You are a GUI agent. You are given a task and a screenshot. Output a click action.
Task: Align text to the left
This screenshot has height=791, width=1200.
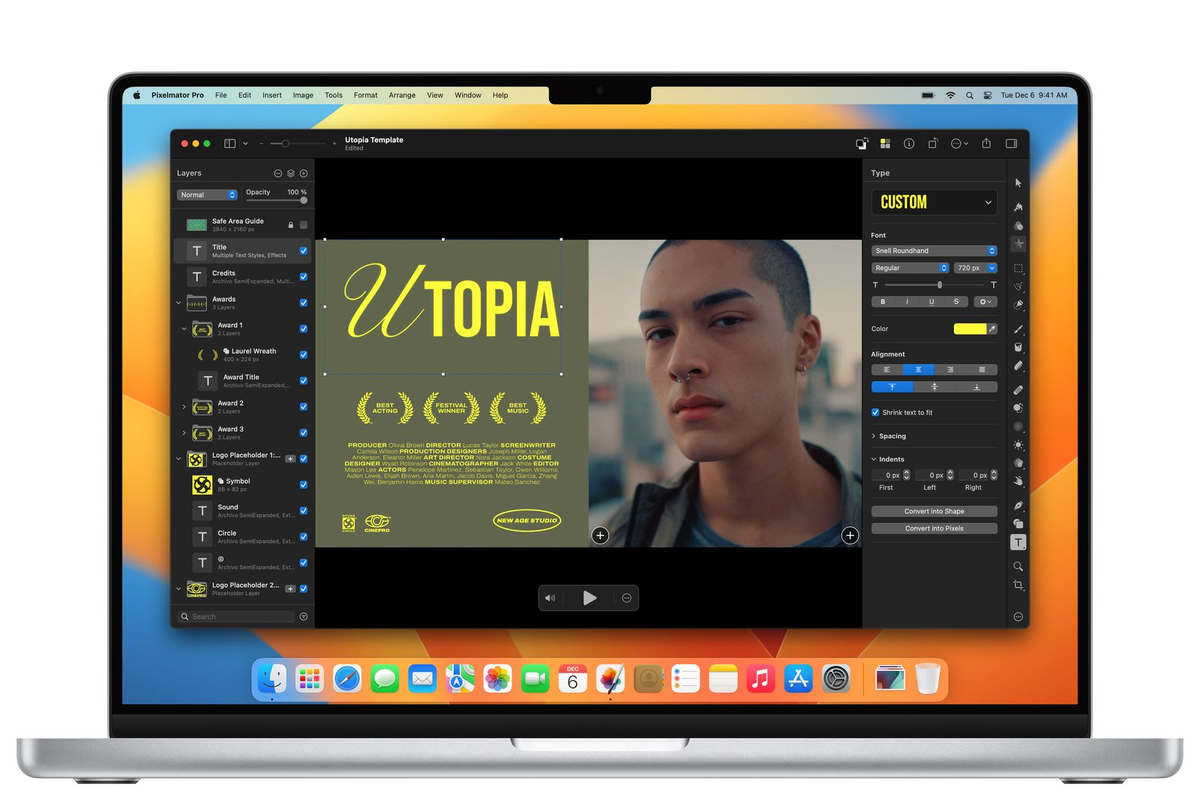point(887,370)
